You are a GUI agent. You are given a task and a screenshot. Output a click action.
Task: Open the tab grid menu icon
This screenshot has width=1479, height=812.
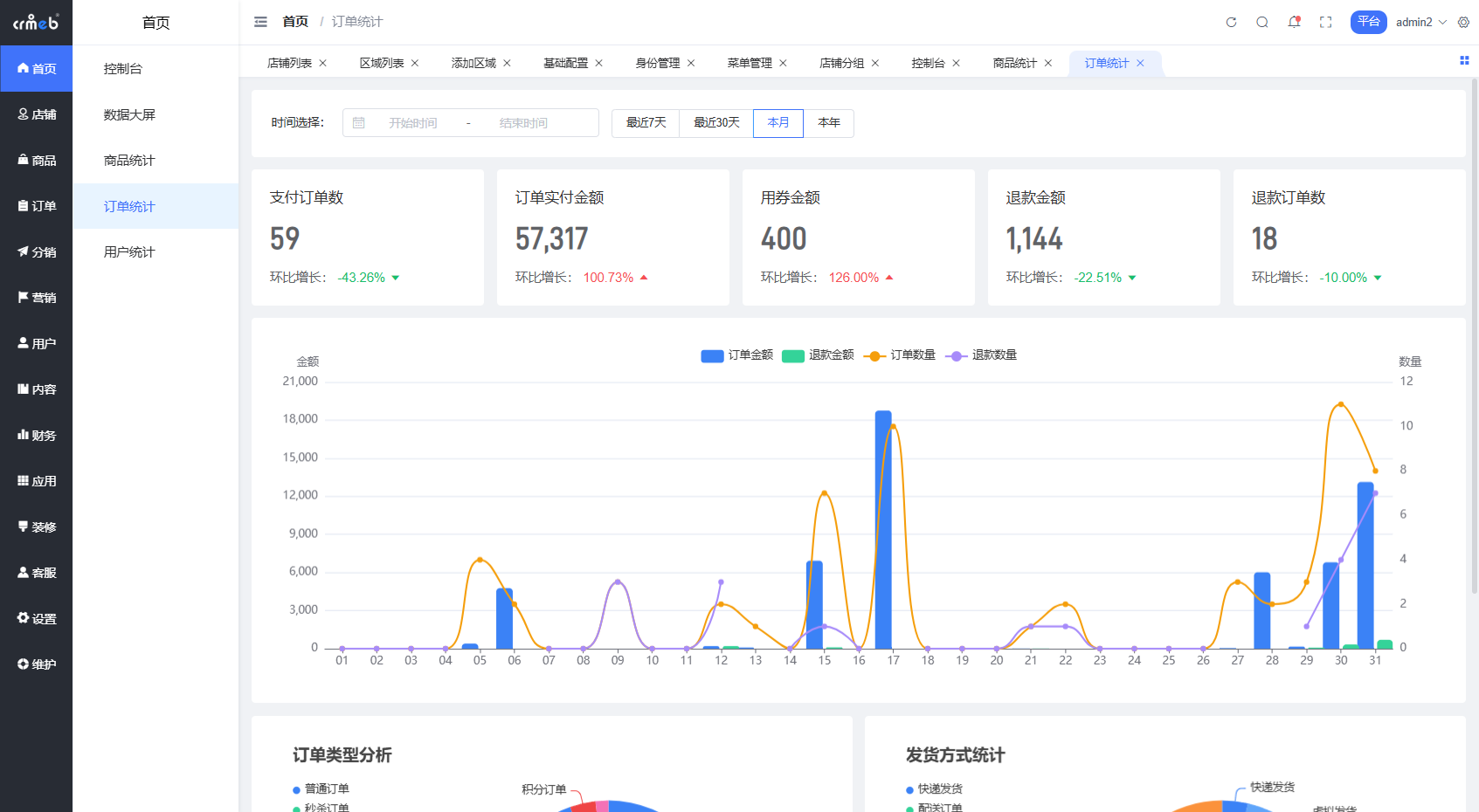tap(1464, 60)
